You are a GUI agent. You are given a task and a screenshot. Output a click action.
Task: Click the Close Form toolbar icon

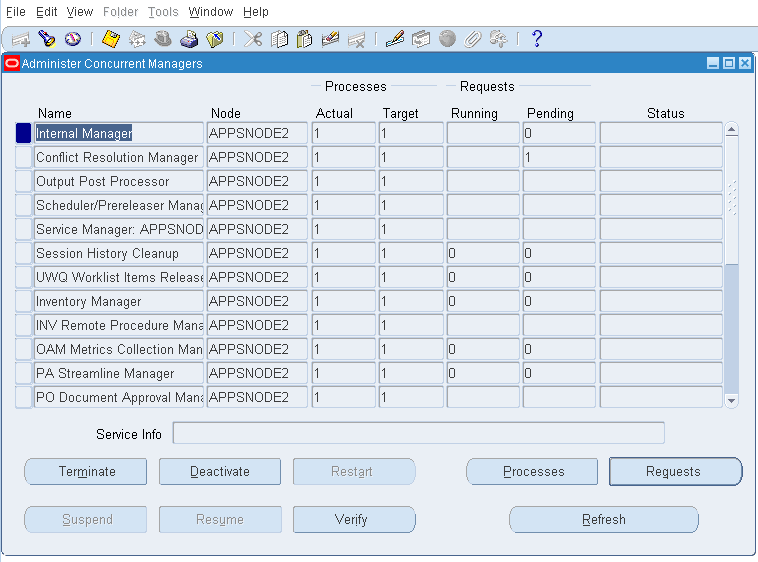coord(214,39)
